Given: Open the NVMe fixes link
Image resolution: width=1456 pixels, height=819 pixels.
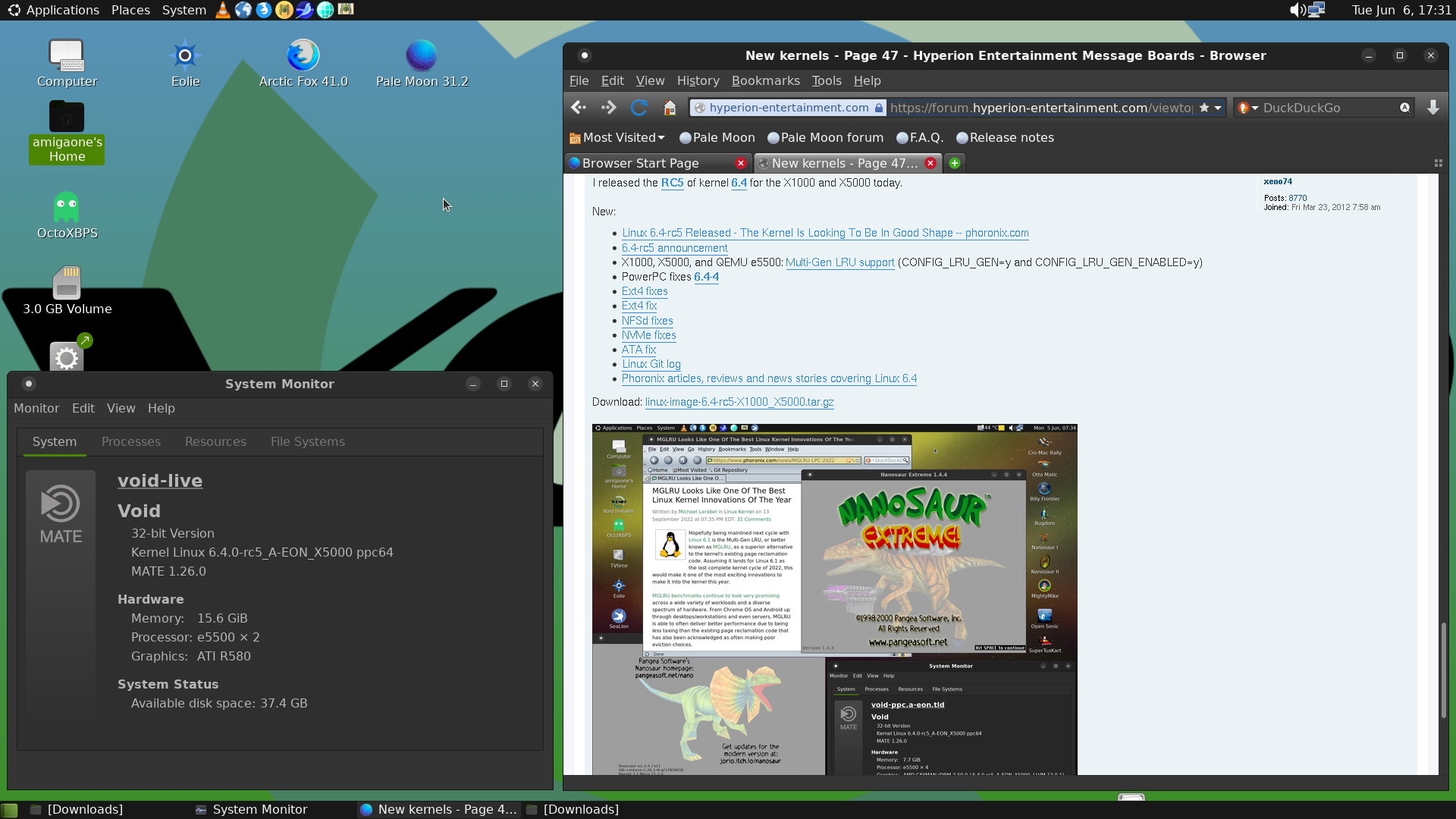Looking at the screenshot, I should click(x=649, y=335).
